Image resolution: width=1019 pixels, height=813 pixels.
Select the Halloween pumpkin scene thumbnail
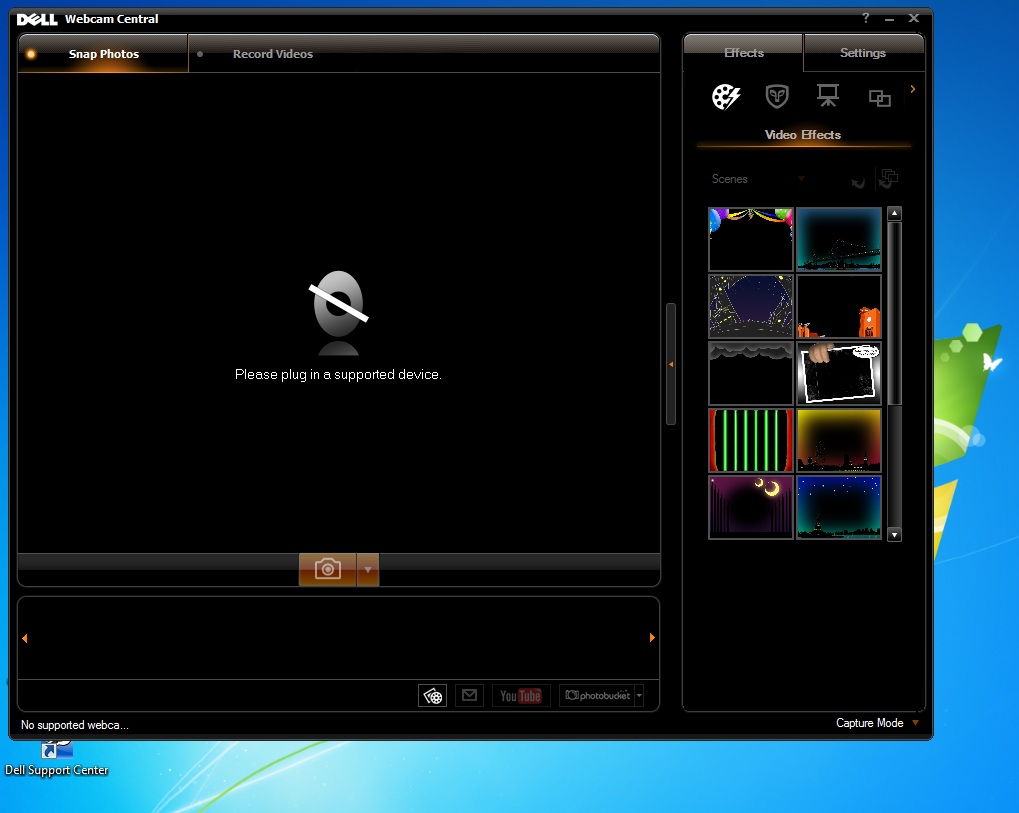coord(839,306)
